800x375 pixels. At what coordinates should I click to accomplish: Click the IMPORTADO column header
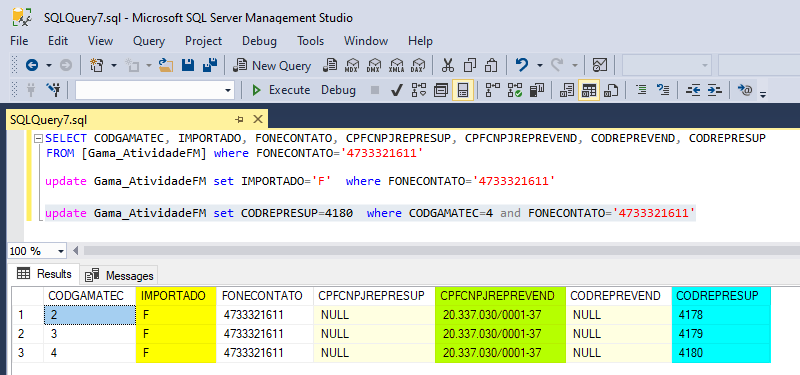(176, 296)
